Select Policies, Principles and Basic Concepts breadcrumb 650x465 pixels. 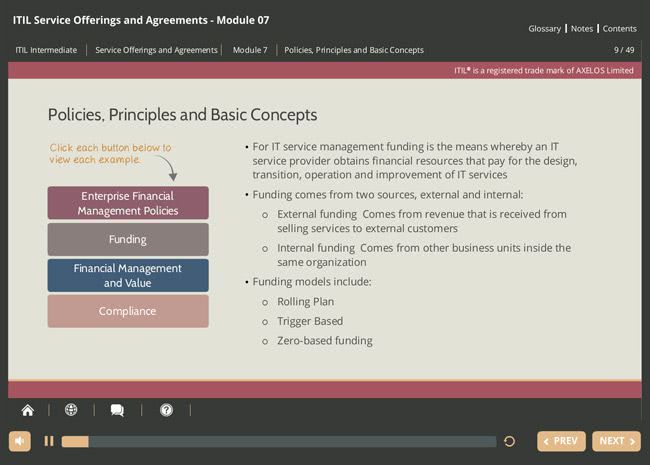(354, 50)
